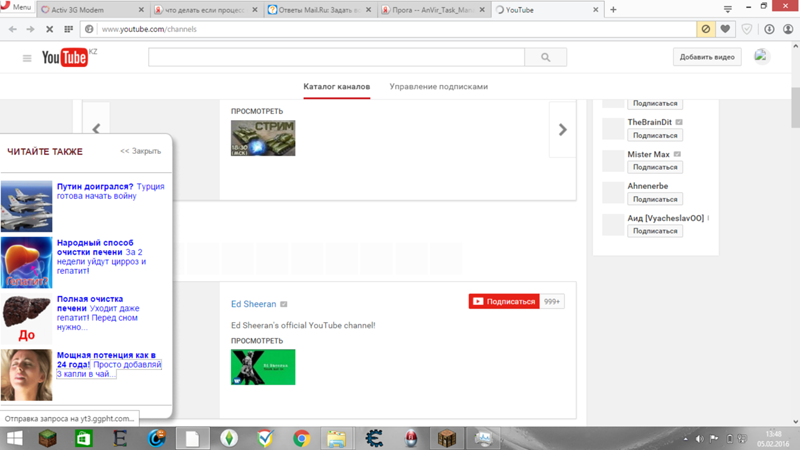
Task: Go forward in browser history
Action: coord(31,29)
